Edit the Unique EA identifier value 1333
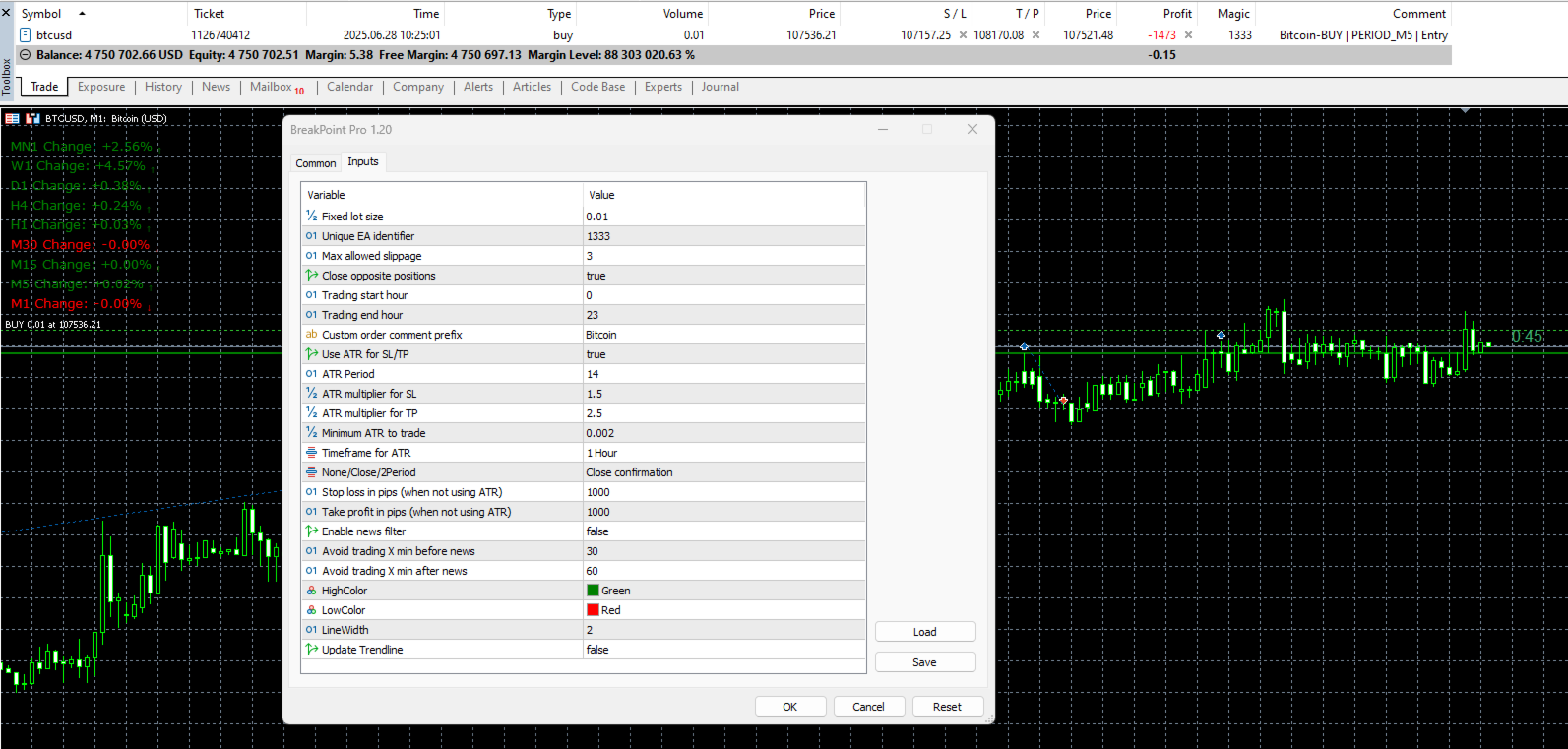Image resolution: width=1568 pixels, height=749 pixels. [724, 236]
